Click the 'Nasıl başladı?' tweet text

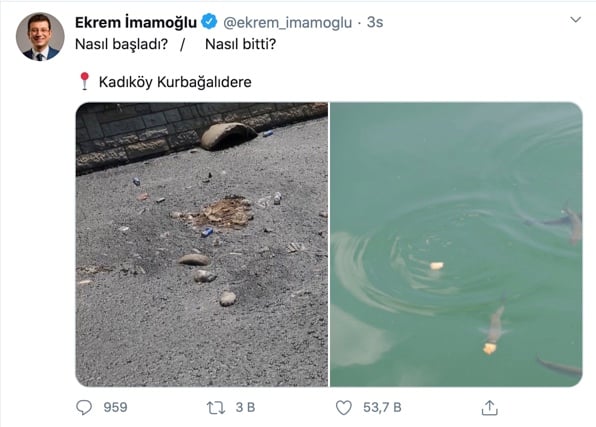pyautogui.click(x=121, y=44)
